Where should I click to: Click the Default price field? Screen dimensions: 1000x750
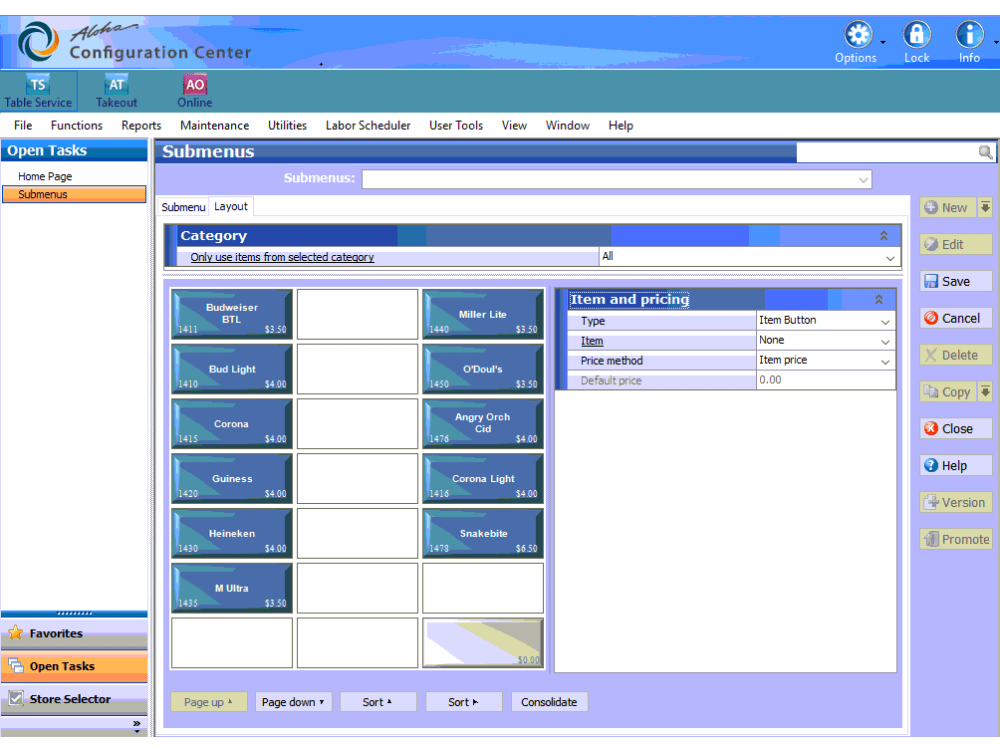click(825, 380)
